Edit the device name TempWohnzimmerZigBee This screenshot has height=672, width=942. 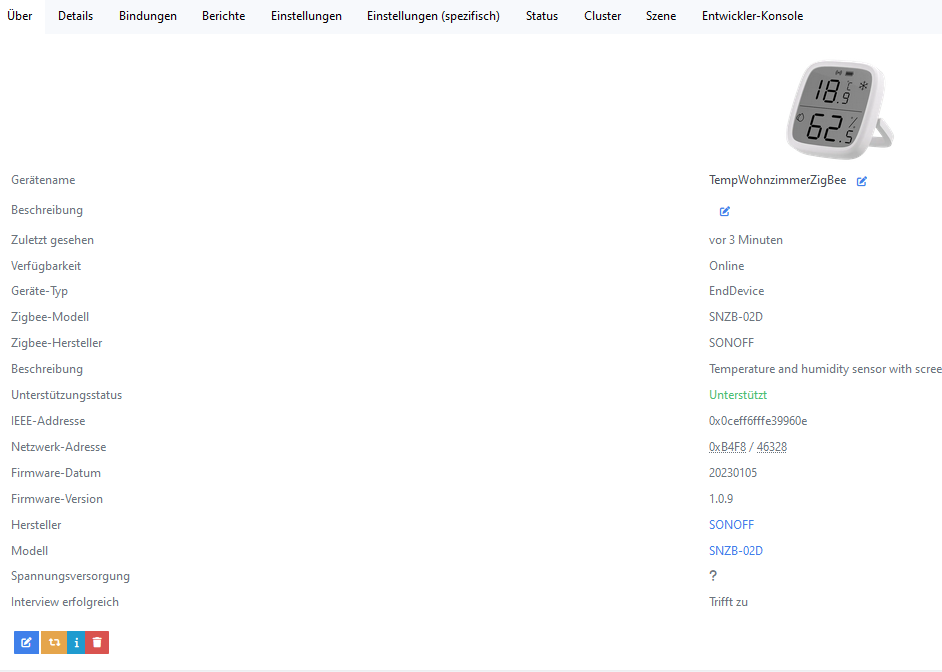point(861,181)
